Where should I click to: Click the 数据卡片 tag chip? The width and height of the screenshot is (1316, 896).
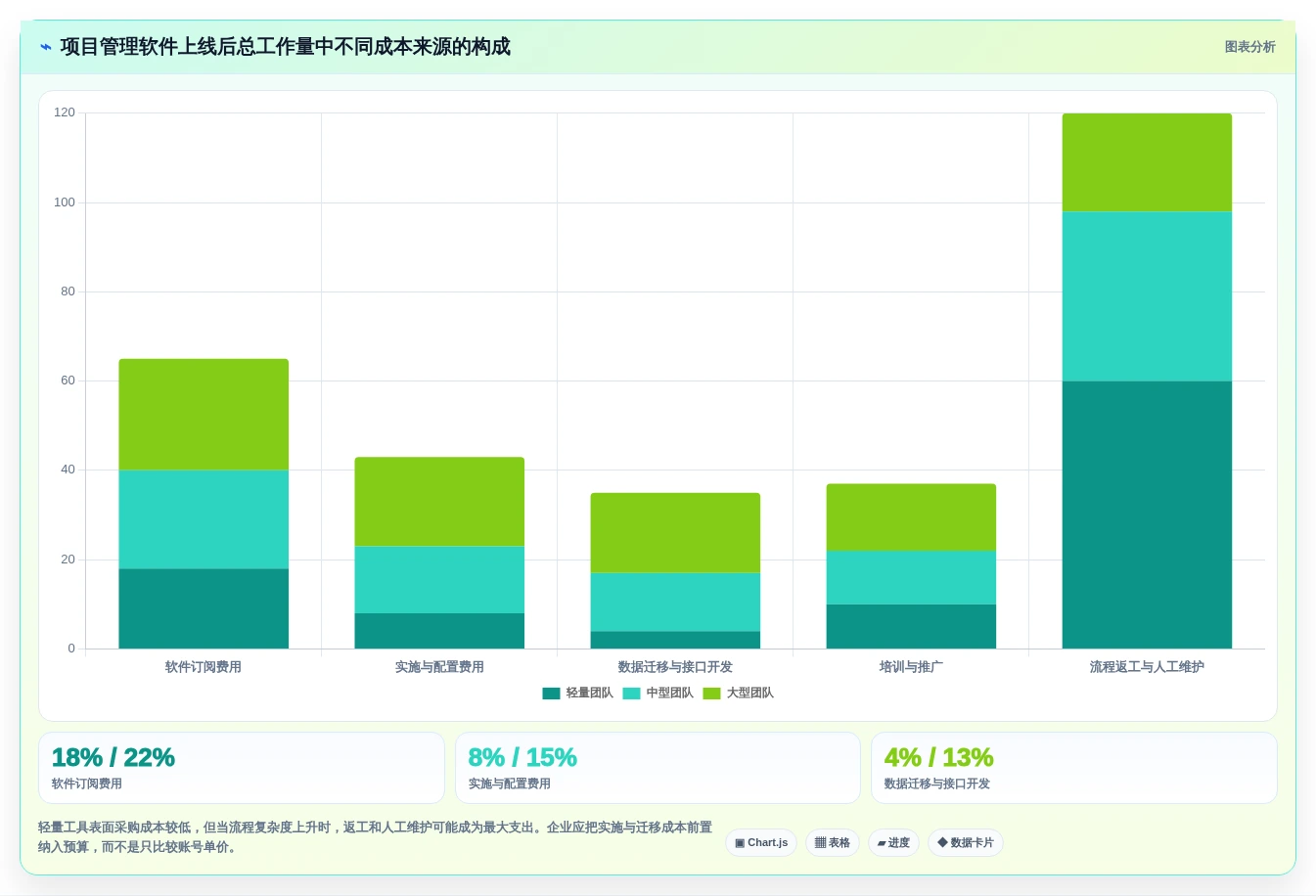(x=966, y=842)
